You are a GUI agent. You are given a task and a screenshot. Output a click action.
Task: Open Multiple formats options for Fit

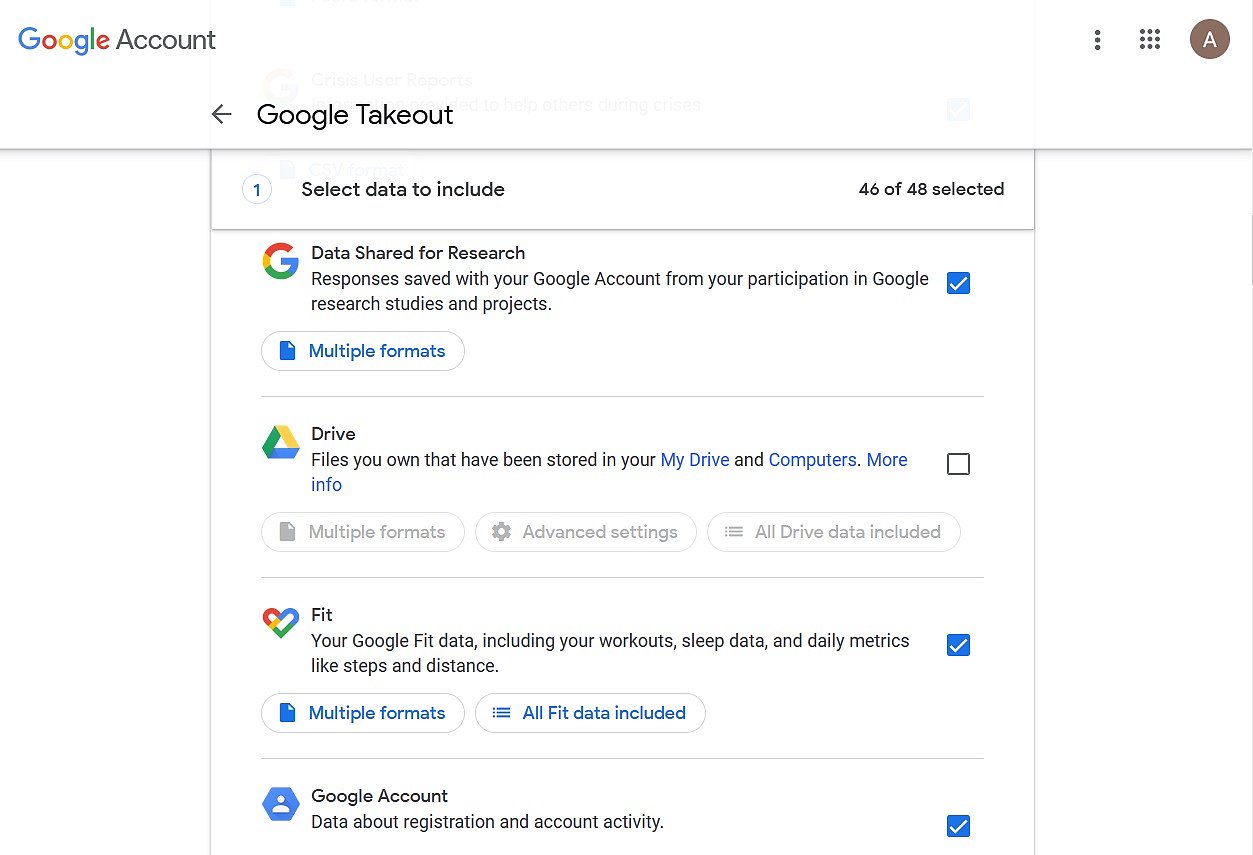click(363, 713)
